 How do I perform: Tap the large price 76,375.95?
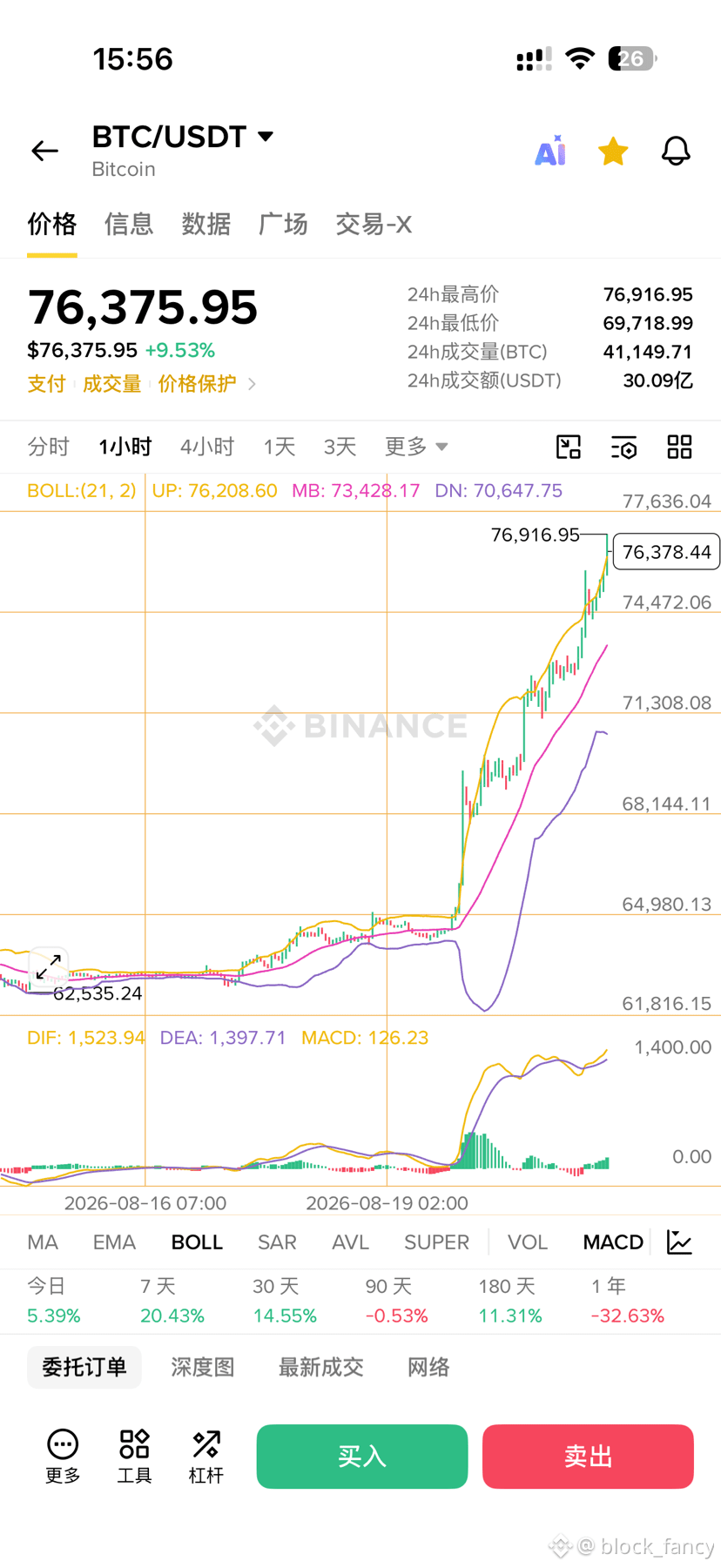143,307
